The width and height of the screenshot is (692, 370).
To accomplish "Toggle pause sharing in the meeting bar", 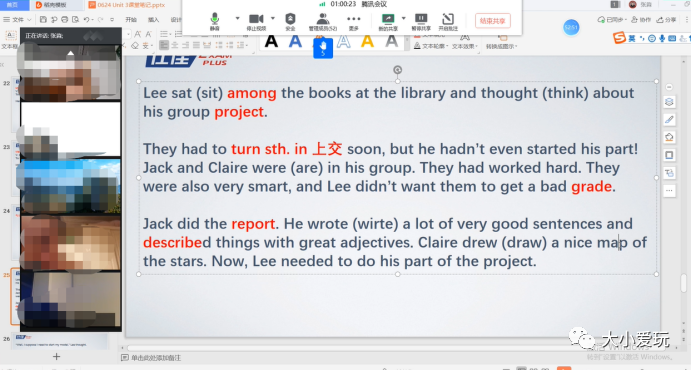I will [421, 21].
